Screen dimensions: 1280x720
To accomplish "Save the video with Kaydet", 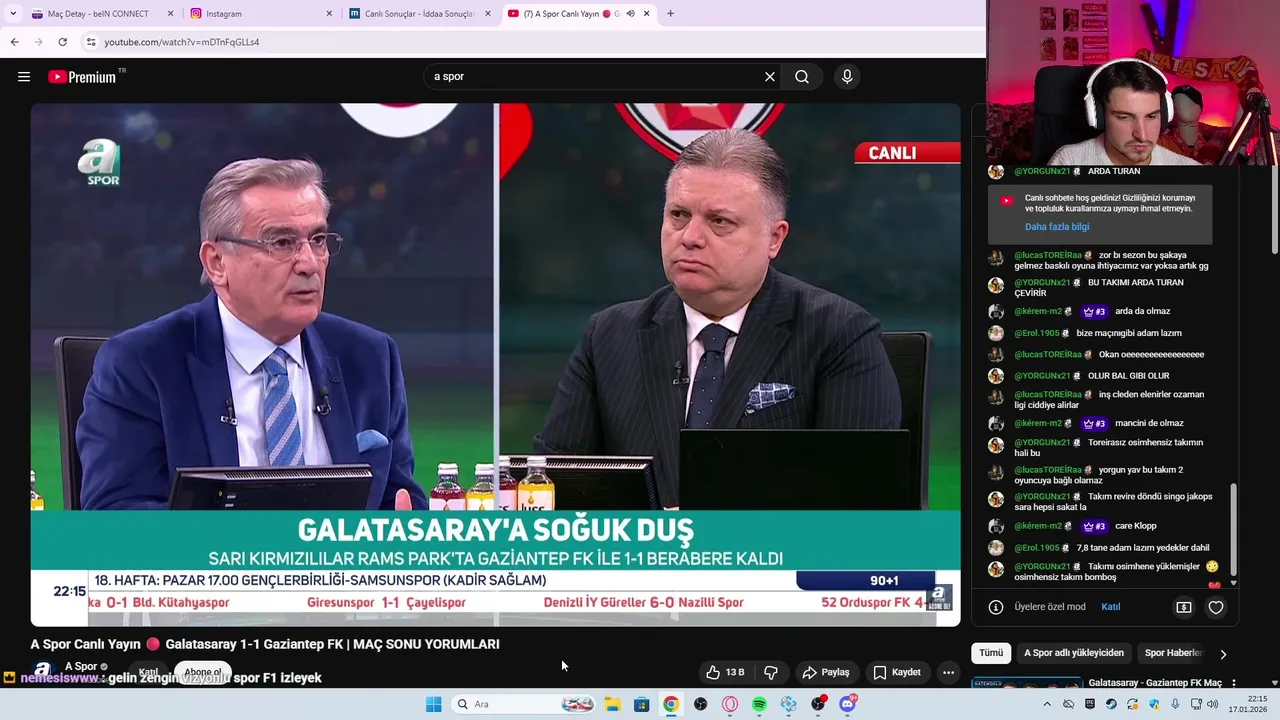I will tap(896, 672).
